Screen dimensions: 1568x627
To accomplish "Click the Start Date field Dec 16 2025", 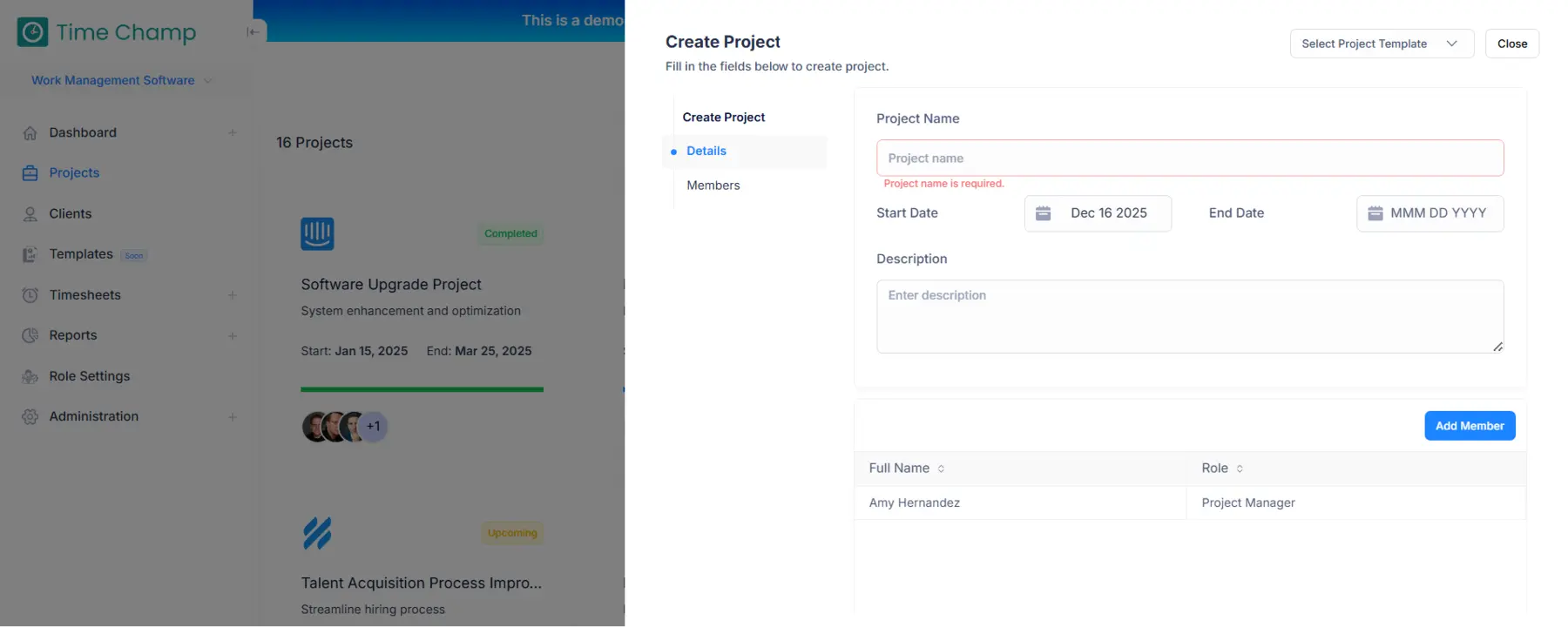I will [x=1098, y=213].
